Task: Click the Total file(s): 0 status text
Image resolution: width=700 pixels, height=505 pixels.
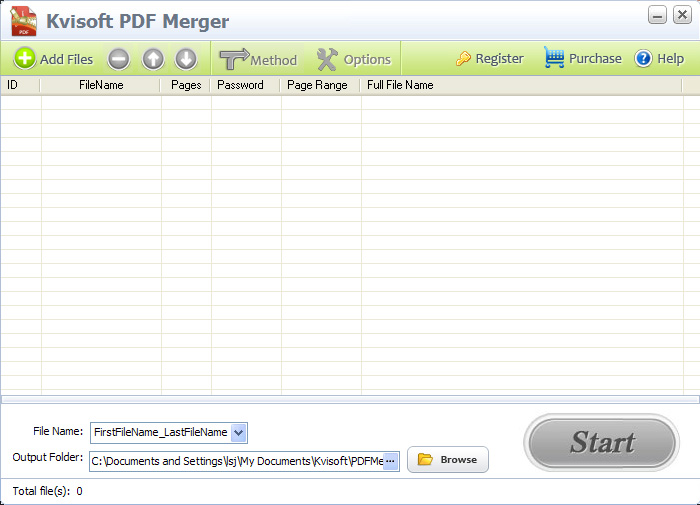Action: [x=47, y=491]
